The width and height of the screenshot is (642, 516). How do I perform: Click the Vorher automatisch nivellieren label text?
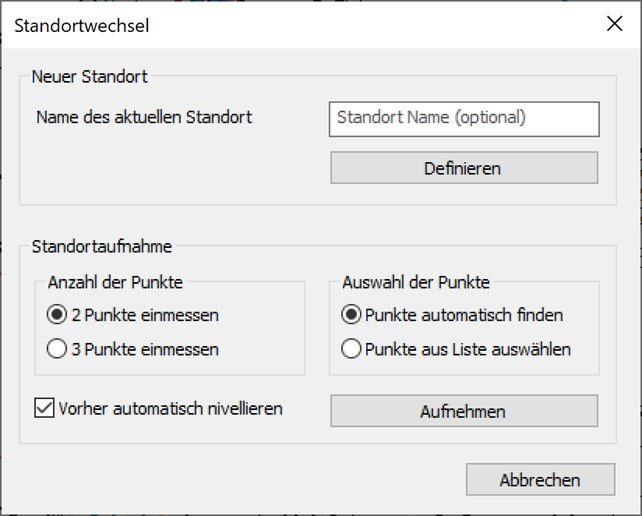[x=171, y=408]
